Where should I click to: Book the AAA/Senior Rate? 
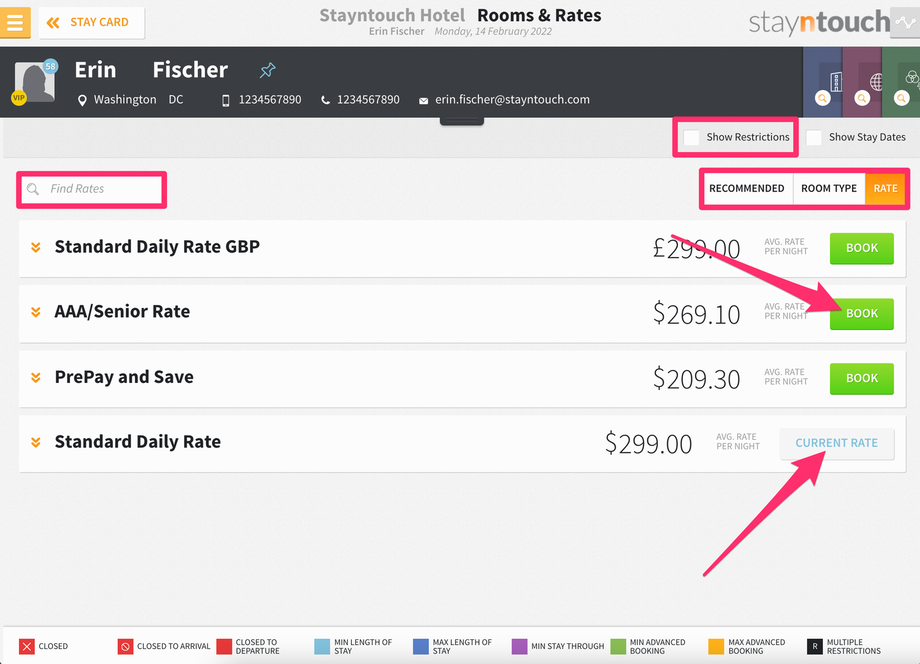(861, 314)
